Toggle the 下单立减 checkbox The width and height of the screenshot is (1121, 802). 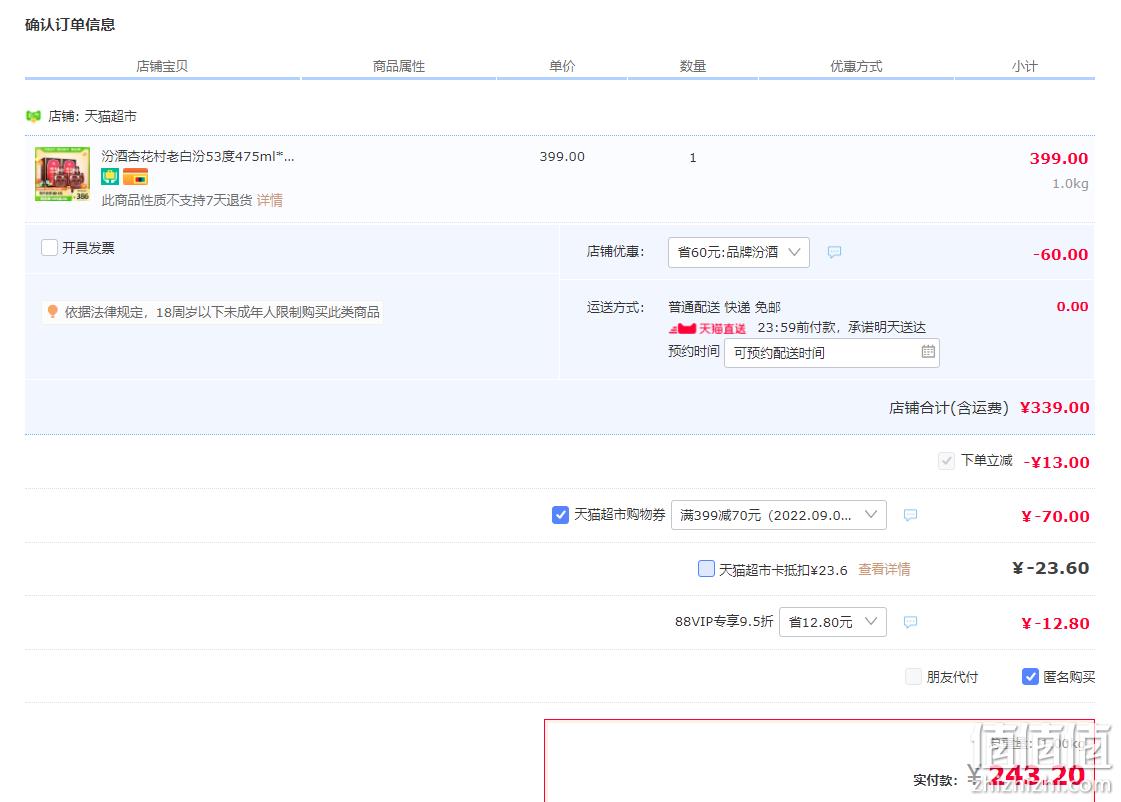pyautogui.click(x=946, y=461)
